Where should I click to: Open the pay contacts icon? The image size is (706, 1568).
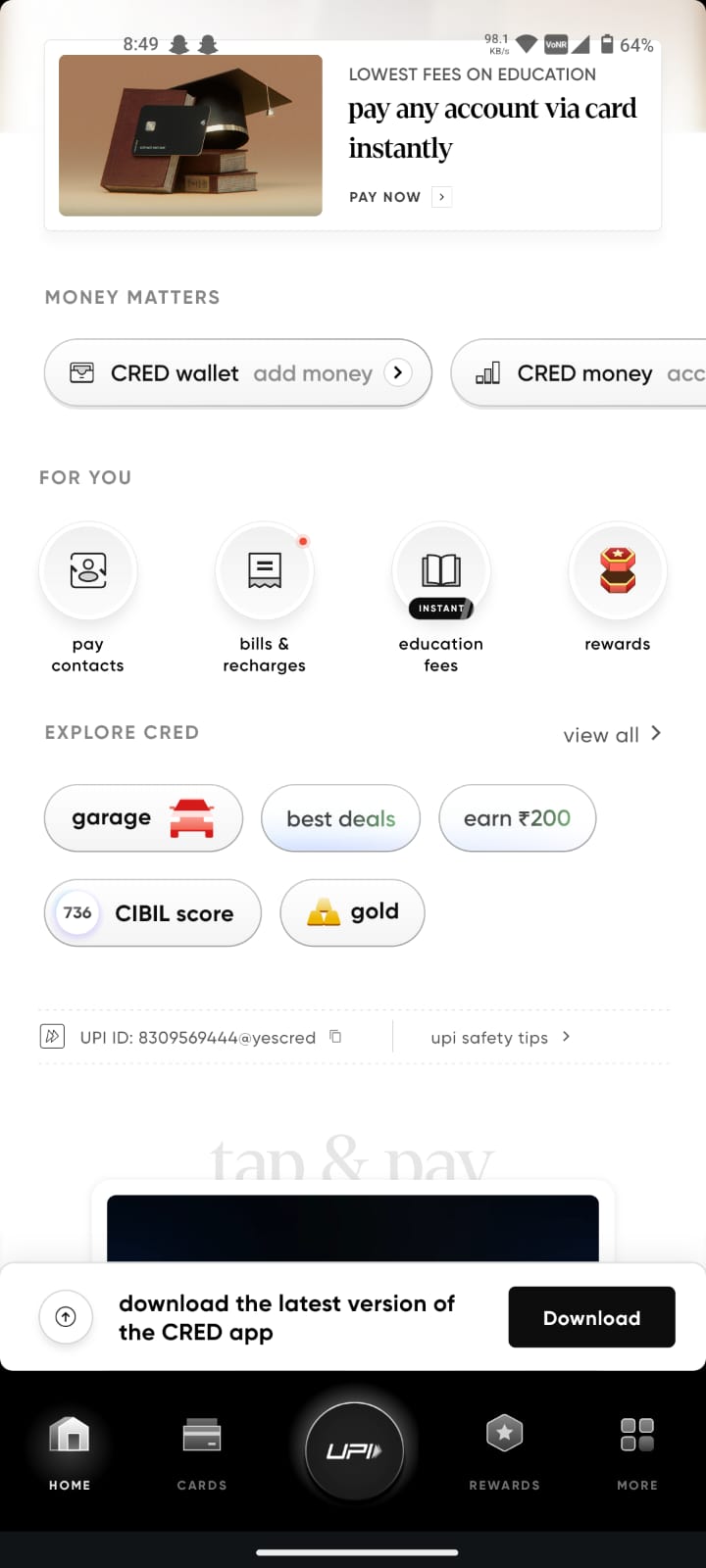[88, 571]
